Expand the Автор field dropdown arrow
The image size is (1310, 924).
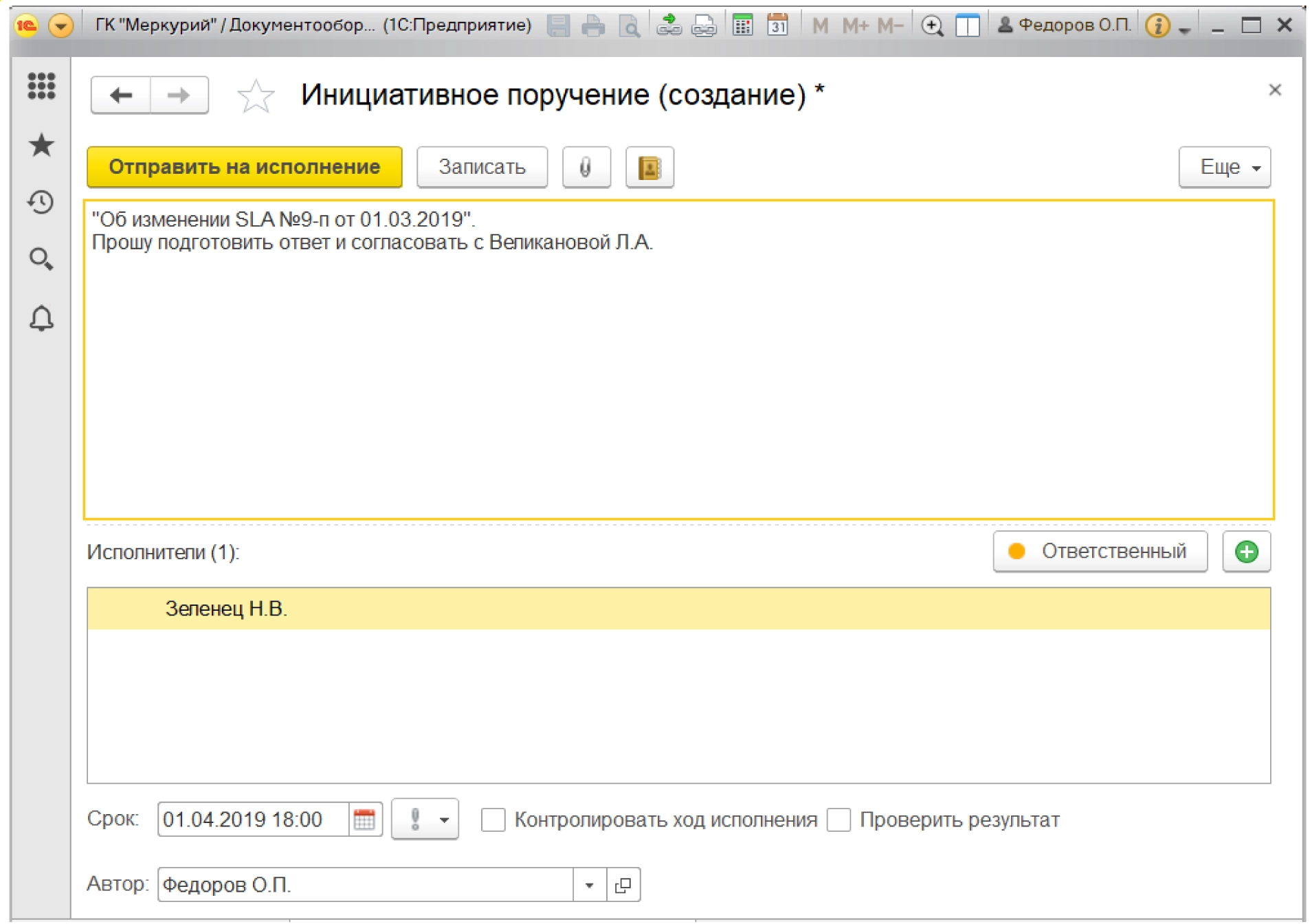(x=589, y=885)
